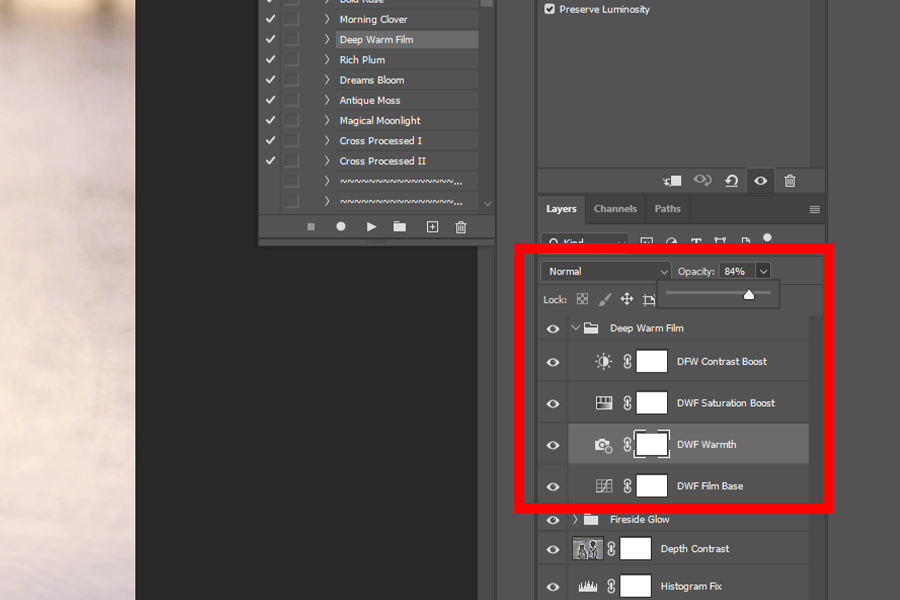Switch to the Channels tab
The width and height of the screenshot is (900, 600).
click(x=615, y=209)
